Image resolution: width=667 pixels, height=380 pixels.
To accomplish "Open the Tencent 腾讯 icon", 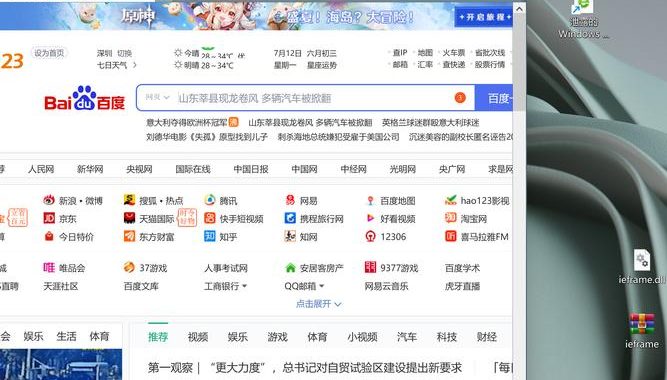I will 210,200.
